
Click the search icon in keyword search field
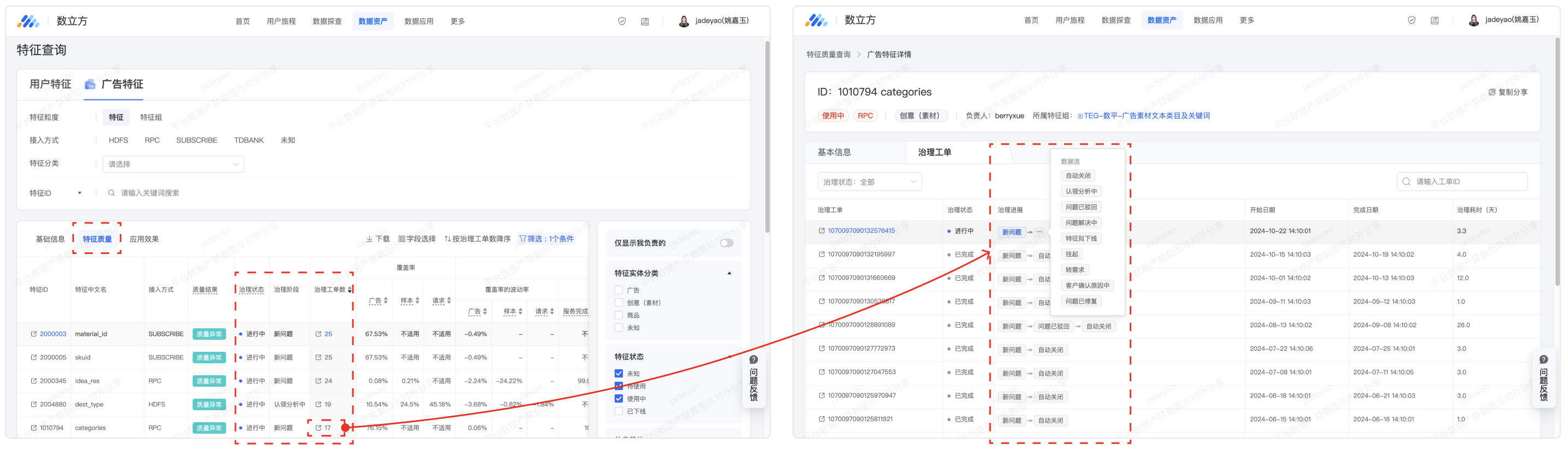(x=111, y=193)
